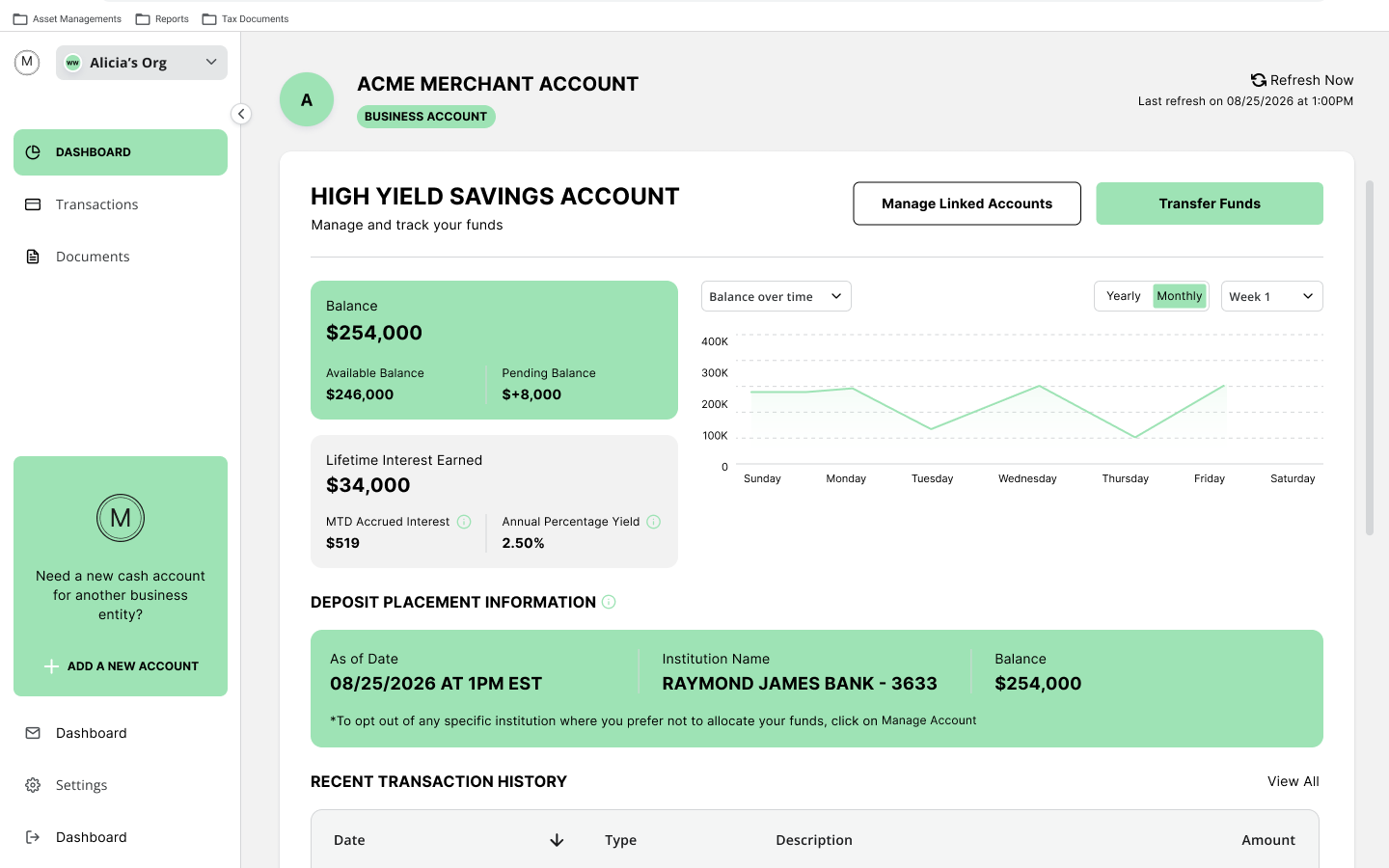
Task: Click the Transactions card icon
Action: 33,204
